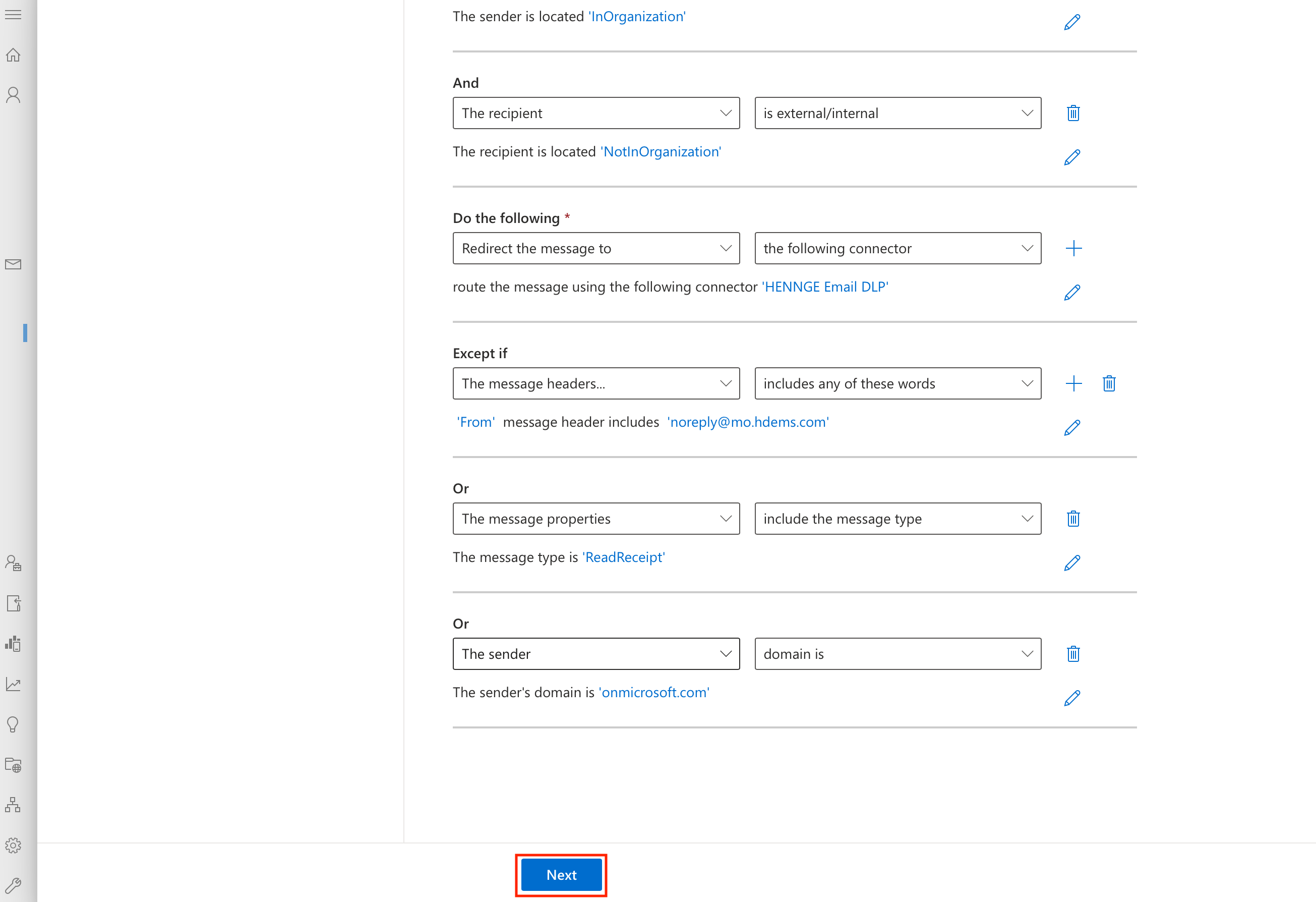This screenshot has width=1316, height=902.
Task: Edit the sender 'InOrganization' location
Action: pyautogui.click(x=1072, y=22)
